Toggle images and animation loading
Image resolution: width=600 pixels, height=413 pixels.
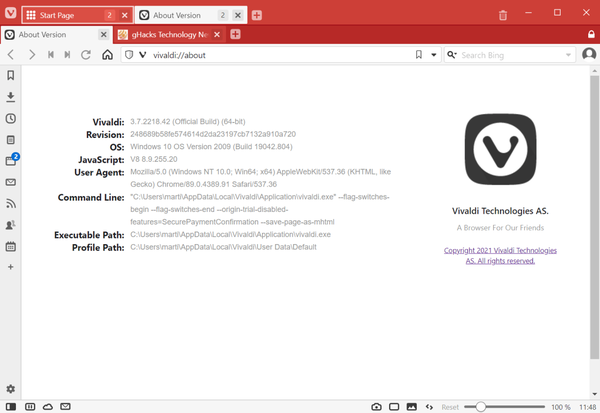[x=412, y=406]
